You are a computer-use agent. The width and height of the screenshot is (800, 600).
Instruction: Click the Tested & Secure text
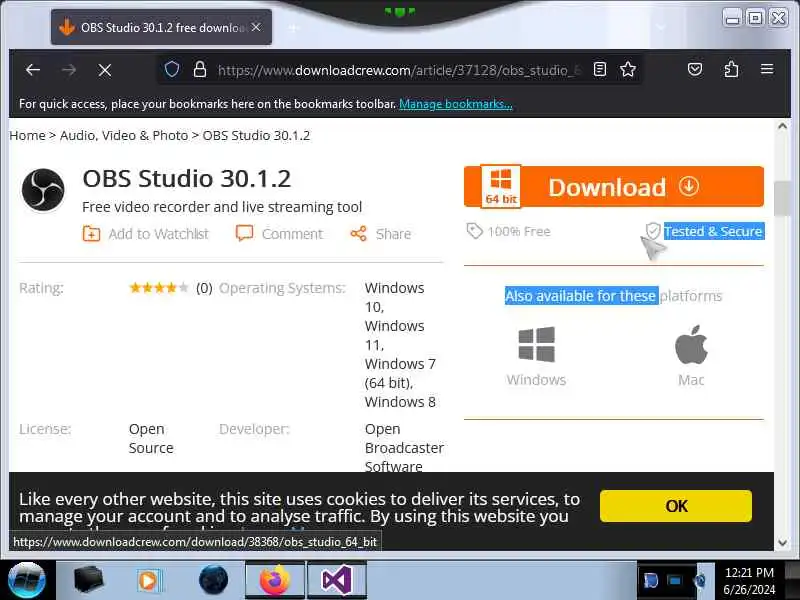[x=713, y=232]
